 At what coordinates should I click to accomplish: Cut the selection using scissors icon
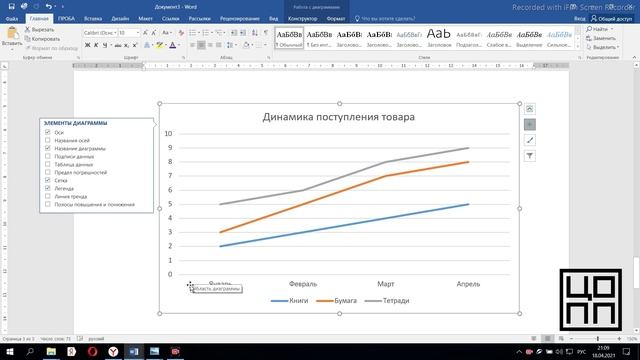click(27, 29)
